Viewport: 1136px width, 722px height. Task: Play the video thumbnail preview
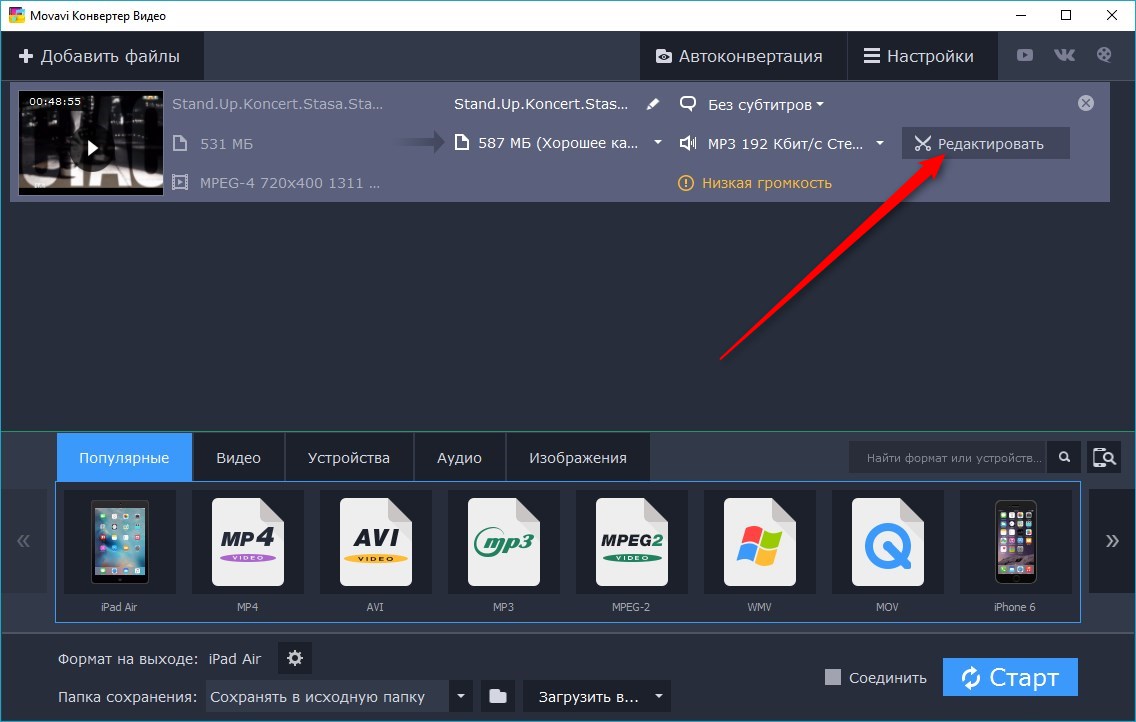click(91, 147)
